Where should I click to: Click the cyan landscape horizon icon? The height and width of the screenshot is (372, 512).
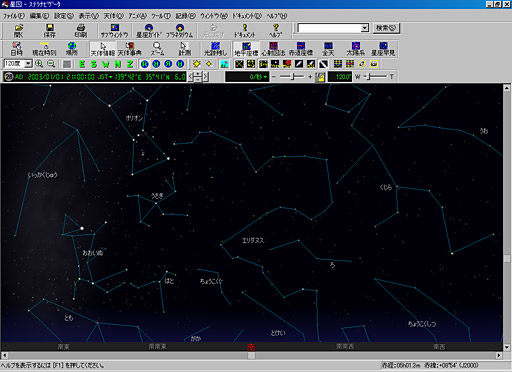224,64
